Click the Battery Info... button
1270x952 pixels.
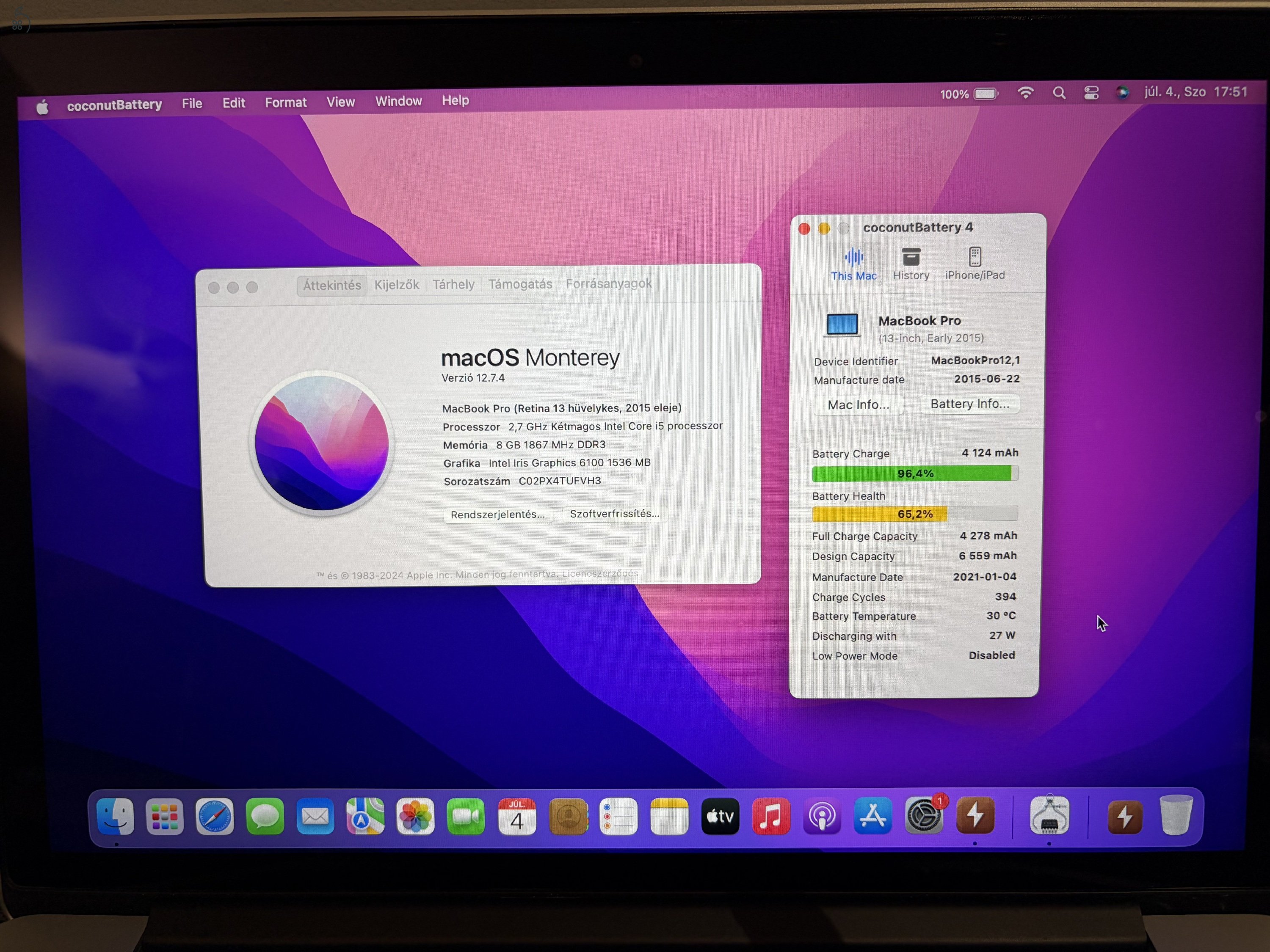click(x=970, y=404)
